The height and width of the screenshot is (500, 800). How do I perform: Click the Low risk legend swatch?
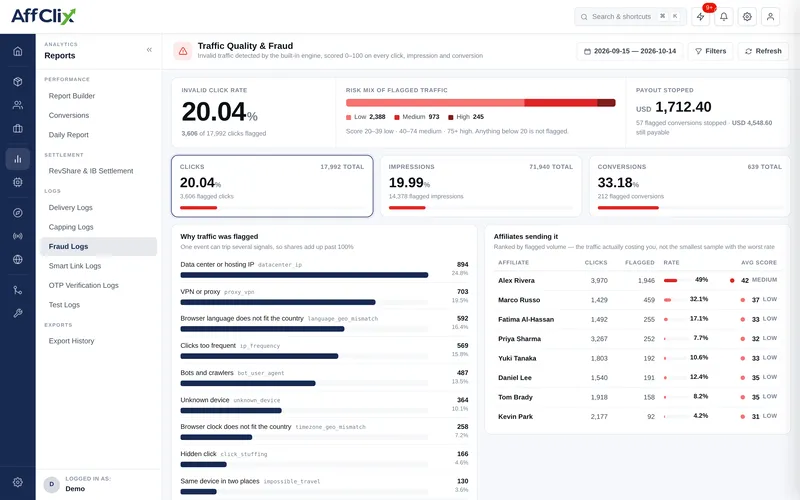349,117
